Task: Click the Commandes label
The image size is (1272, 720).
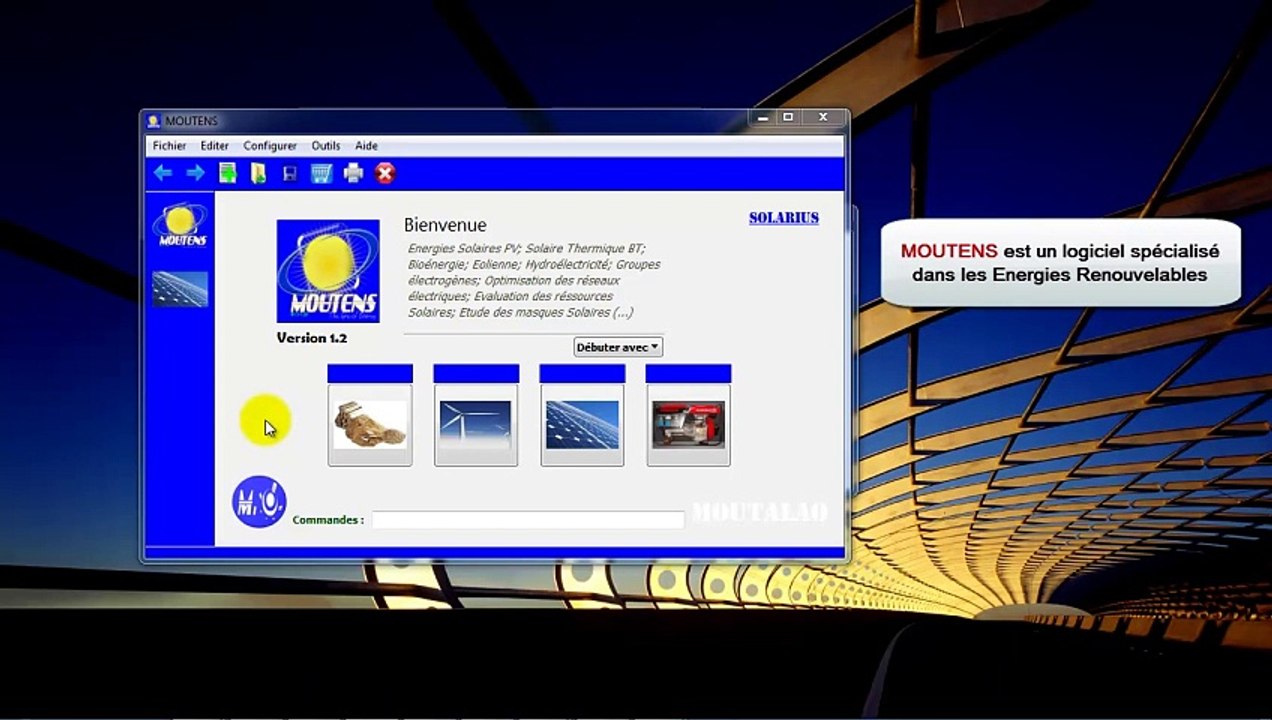Action: pyautogui.click(x=328, y=520)
